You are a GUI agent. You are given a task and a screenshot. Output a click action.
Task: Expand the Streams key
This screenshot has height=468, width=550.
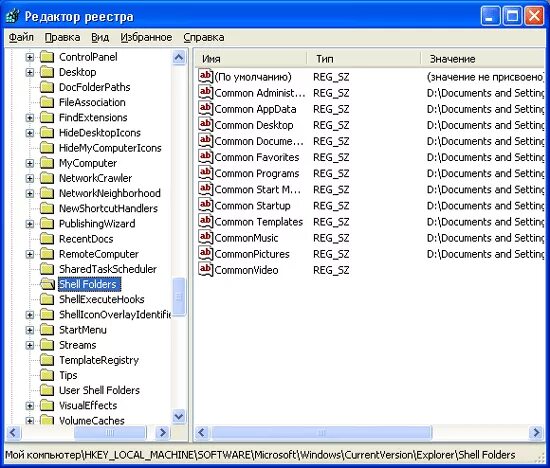click(x=30, y=346)
